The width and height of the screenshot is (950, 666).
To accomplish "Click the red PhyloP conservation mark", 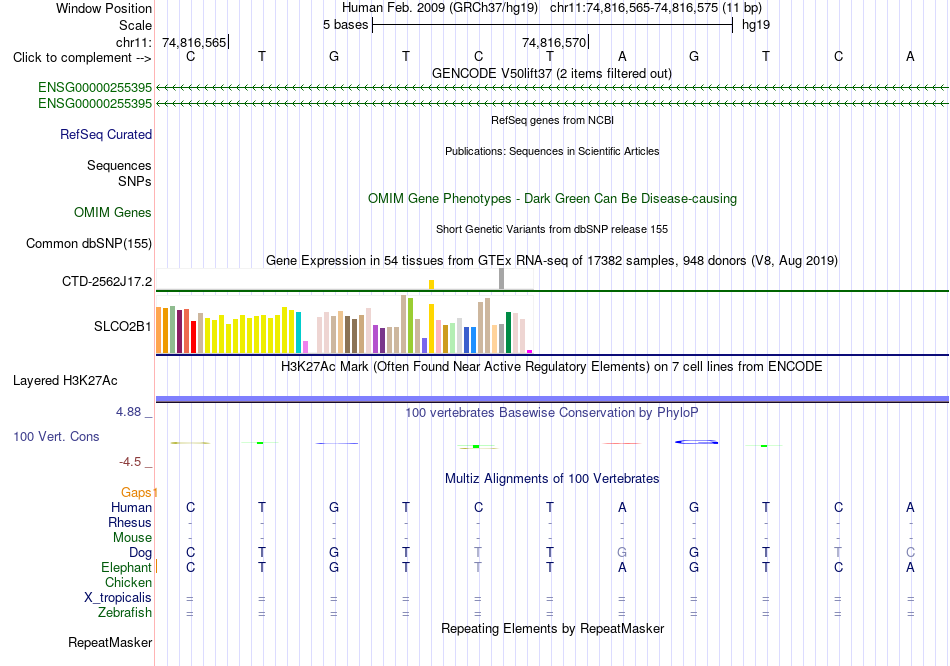I will click(x=622, y=444).
